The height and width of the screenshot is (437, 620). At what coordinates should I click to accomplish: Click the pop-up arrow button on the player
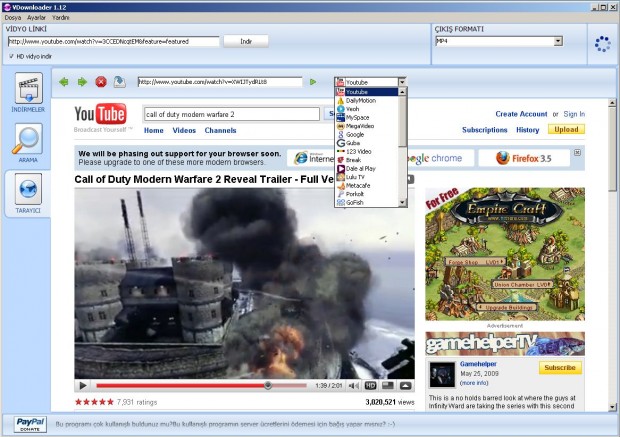(x=406, y=386)
